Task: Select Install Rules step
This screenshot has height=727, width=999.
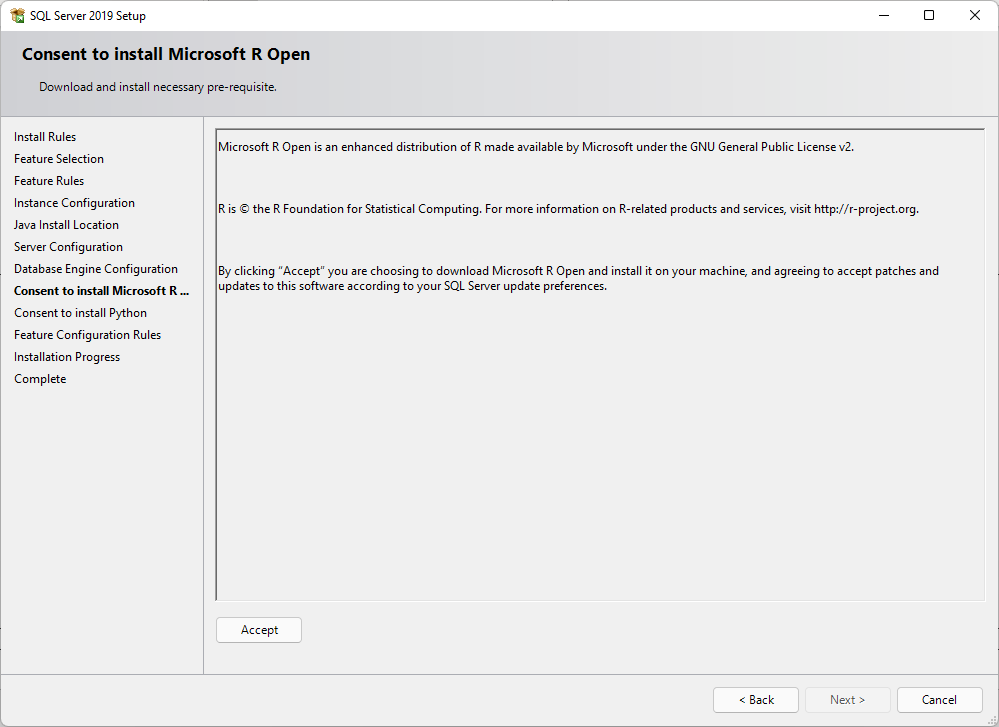Action: [x=45, y=137]
